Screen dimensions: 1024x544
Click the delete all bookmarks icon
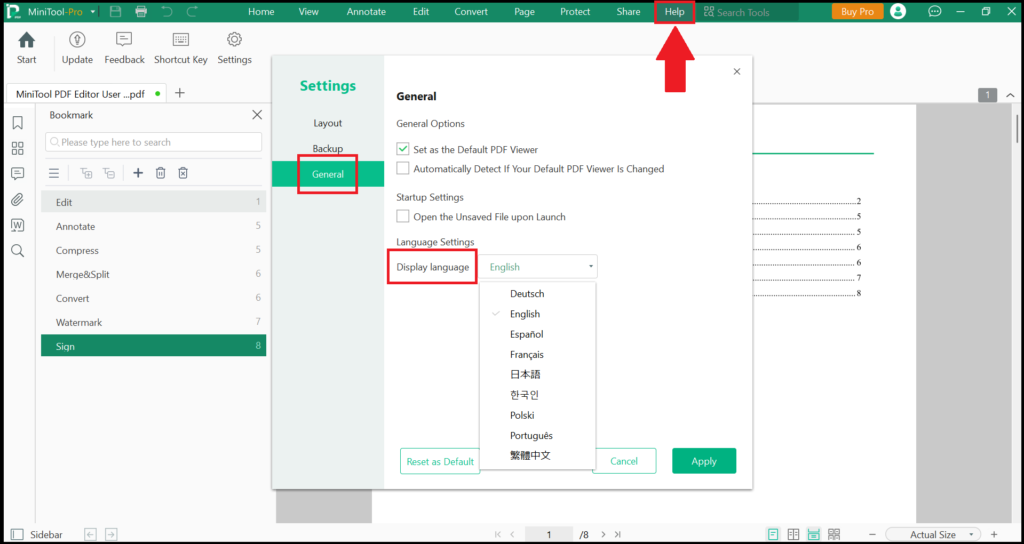[x=184, y=173]
